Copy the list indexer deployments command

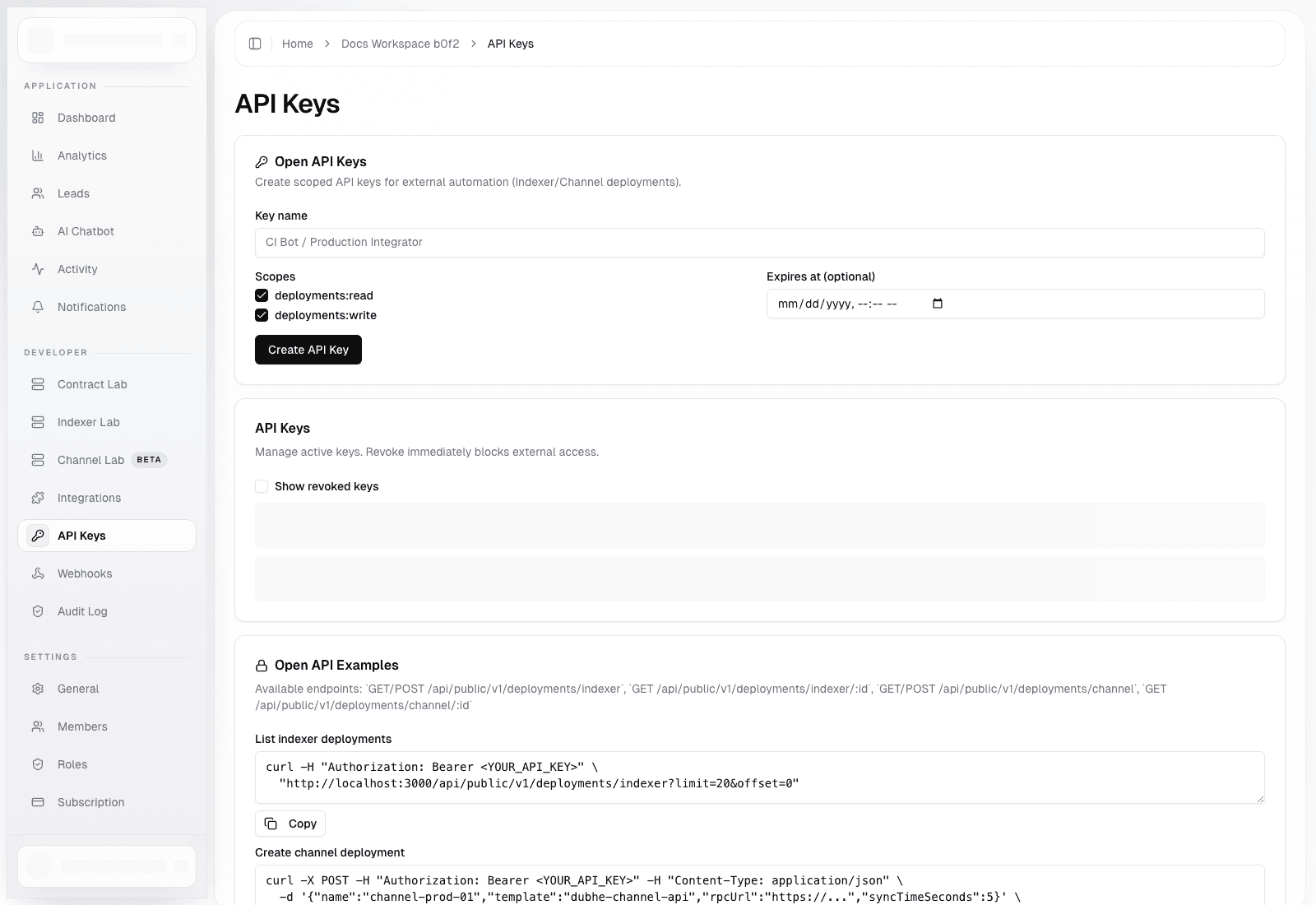(x=290, y=824)
